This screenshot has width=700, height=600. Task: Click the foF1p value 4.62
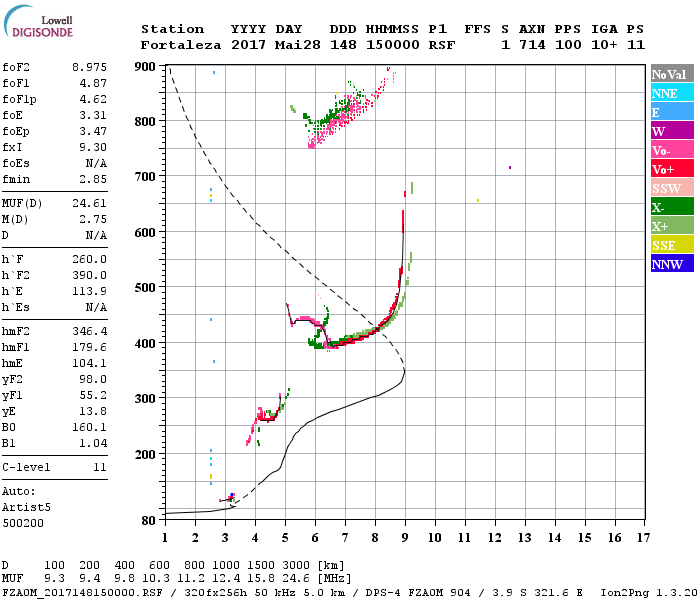[93, 99]
